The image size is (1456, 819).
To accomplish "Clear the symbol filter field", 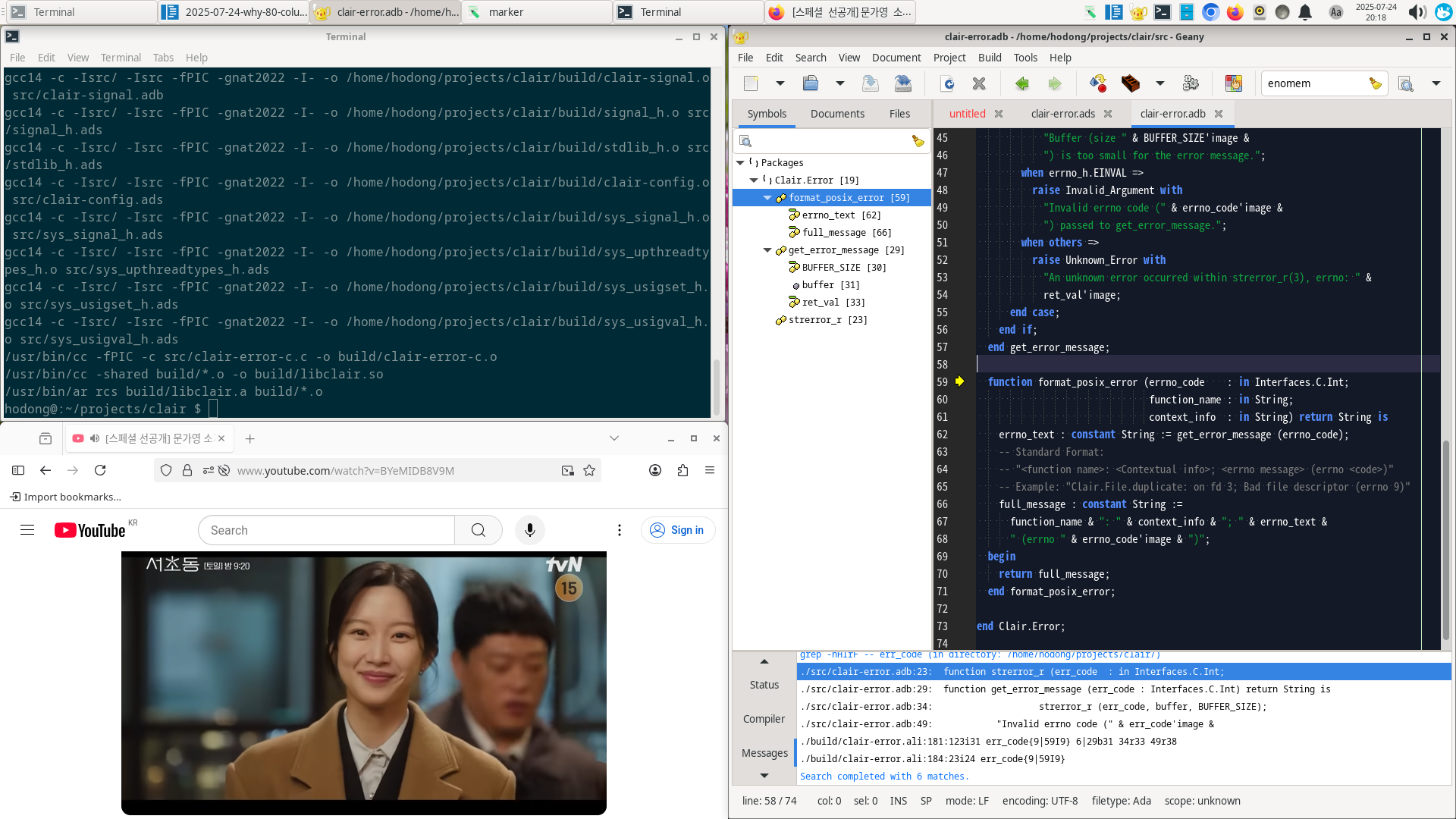I will click(918, 141).
